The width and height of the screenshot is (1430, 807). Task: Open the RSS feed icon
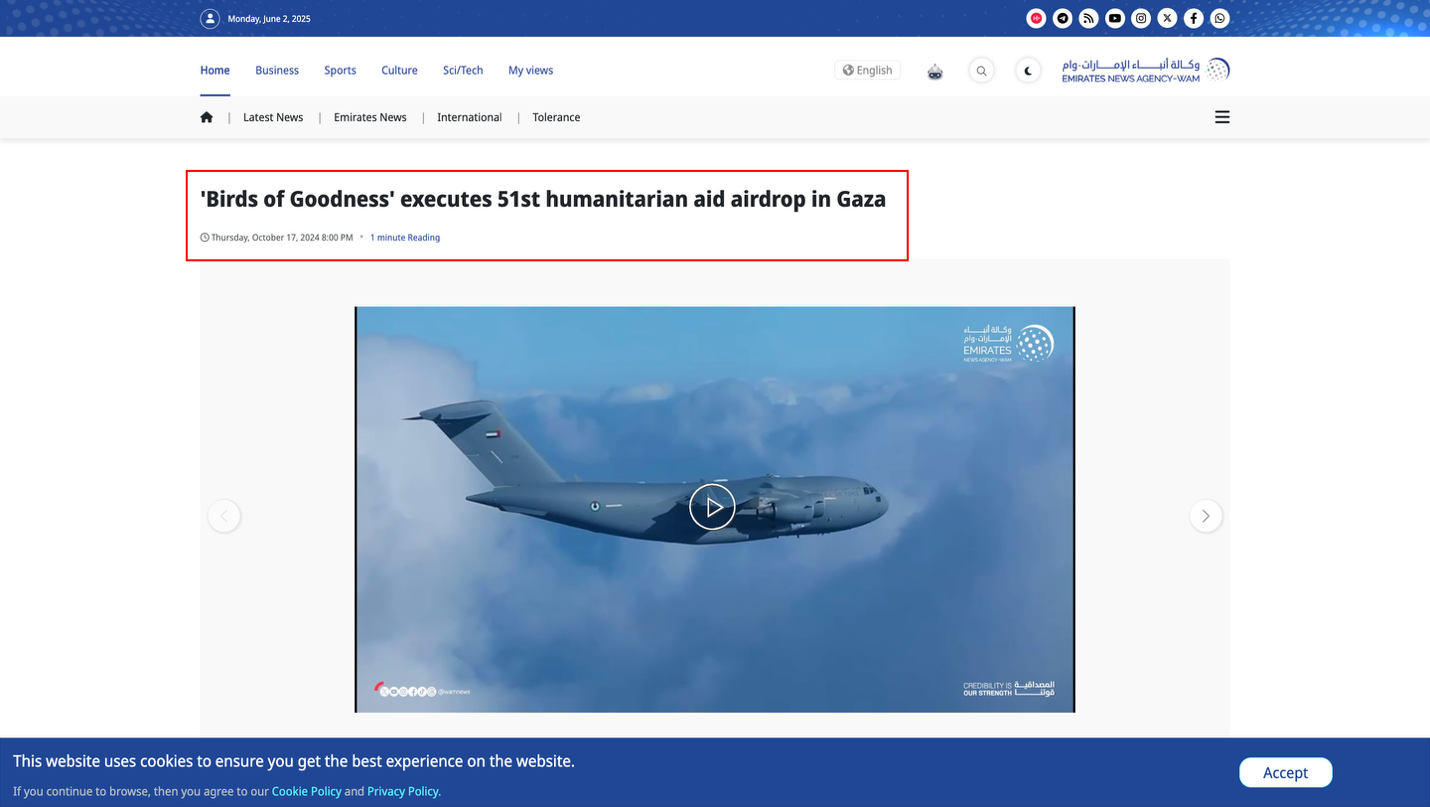click(1089, 18)
